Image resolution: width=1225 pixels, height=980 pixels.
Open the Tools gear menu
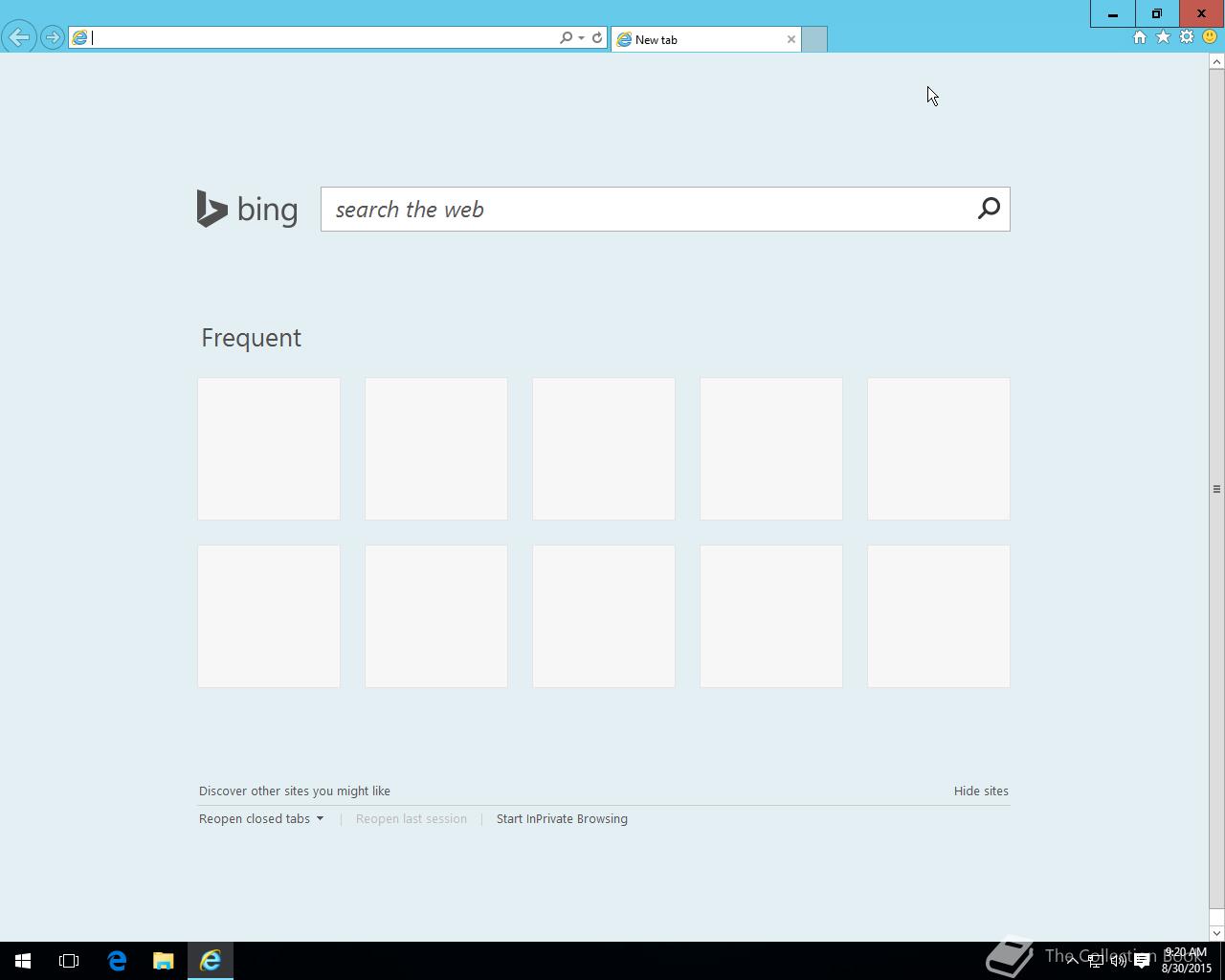point(1187,36)
